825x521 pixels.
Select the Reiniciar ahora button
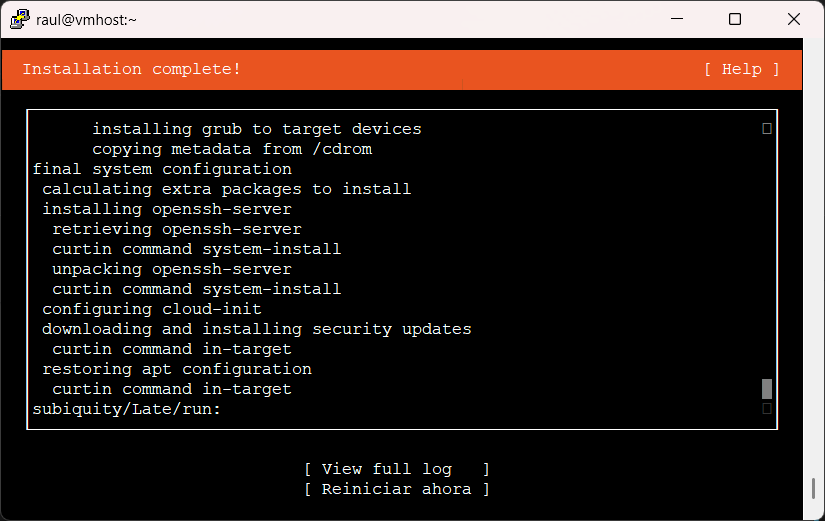click(x=397, y=489)
